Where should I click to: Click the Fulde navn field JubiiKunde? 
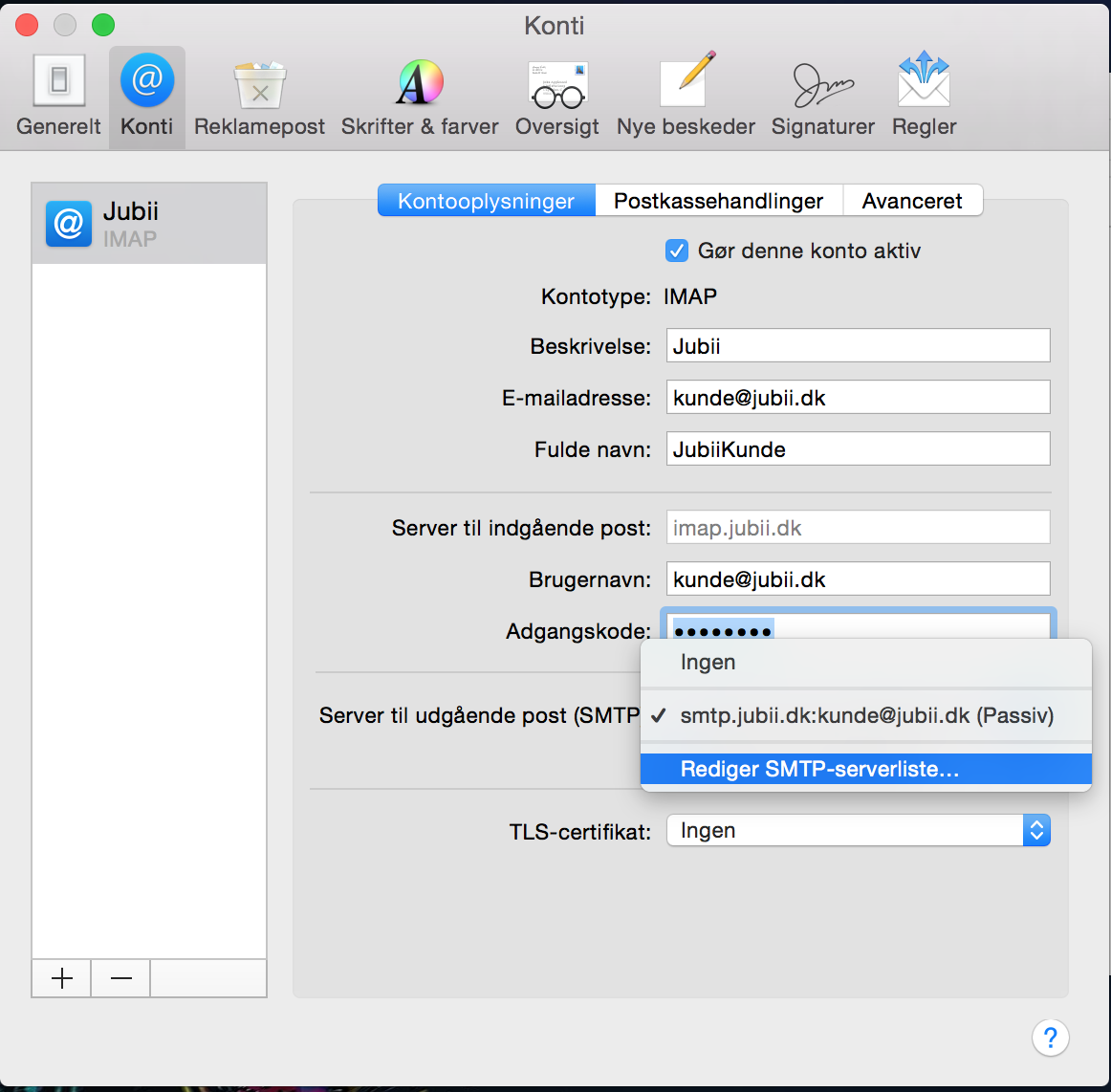[x=858, y=449]
